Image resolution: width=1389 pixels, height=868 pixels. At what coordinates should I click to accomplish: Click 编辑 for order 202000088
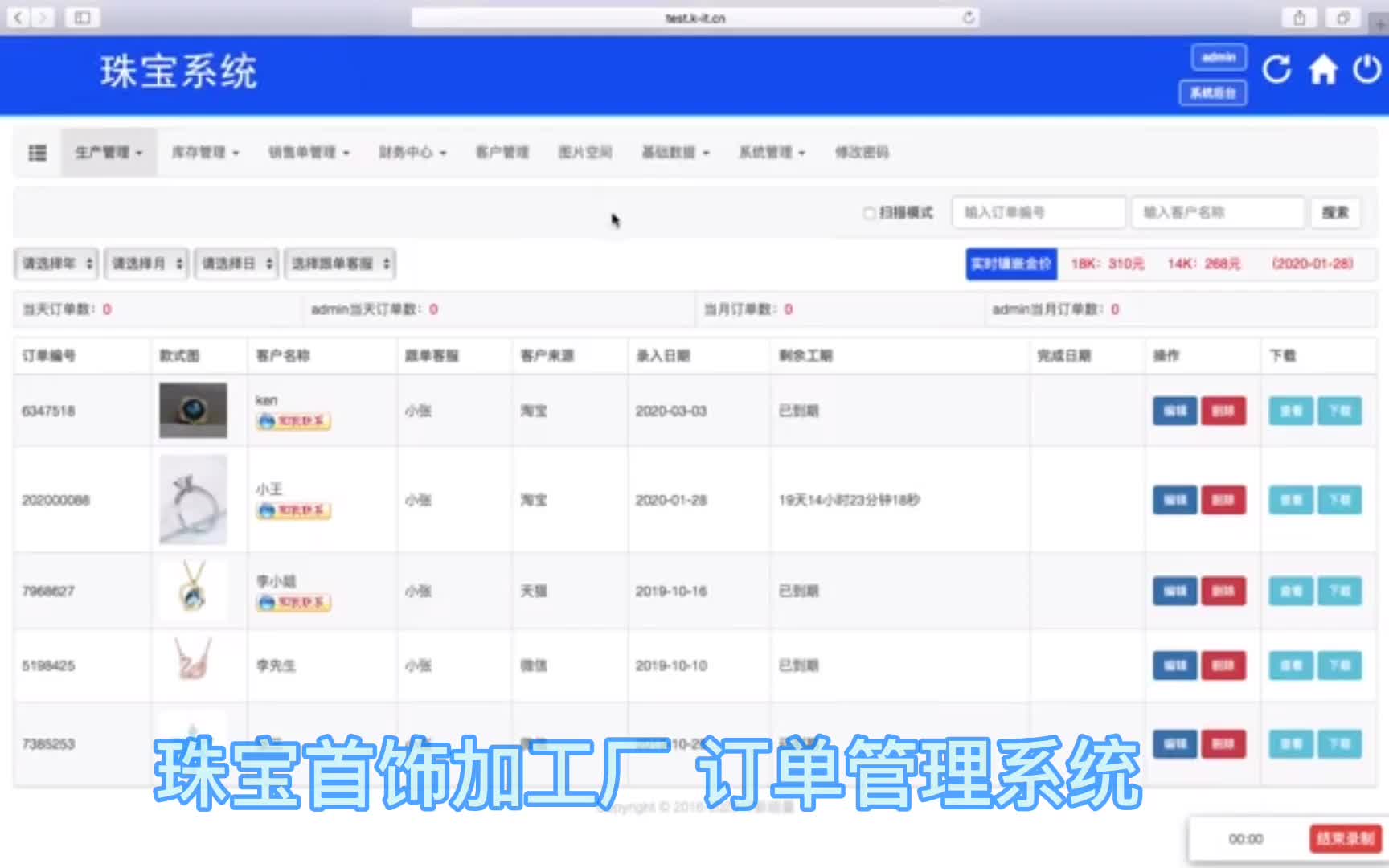tap(1175, 500)
